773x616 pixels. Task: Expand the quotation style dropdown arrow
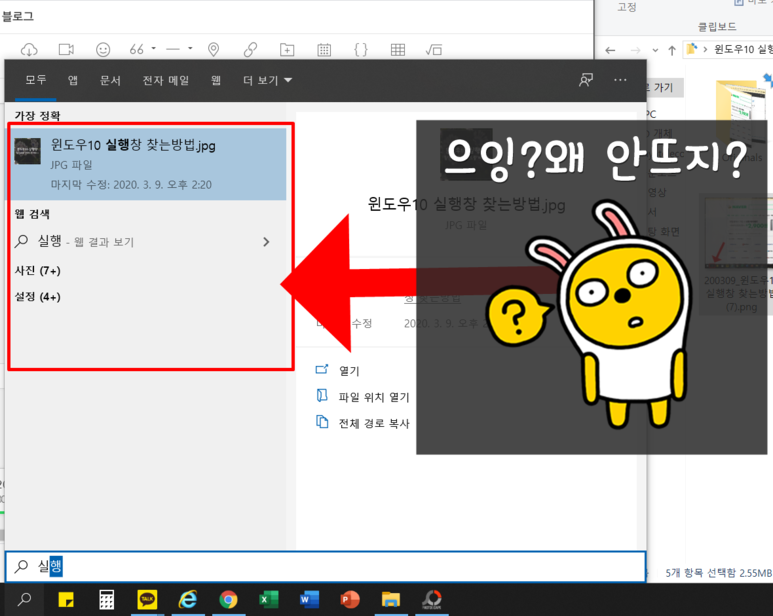click(153, 48)
